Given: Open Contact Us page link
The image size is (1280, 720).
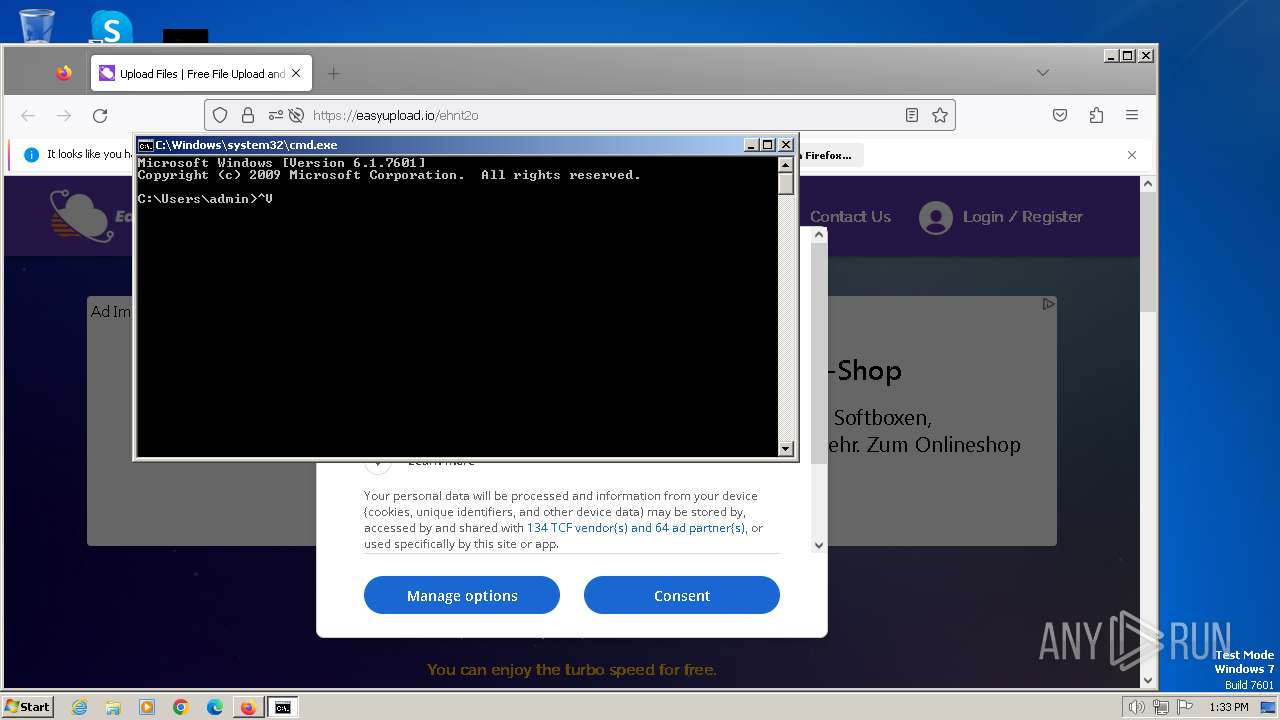Looking at the screenshot, I should [850, 217].
